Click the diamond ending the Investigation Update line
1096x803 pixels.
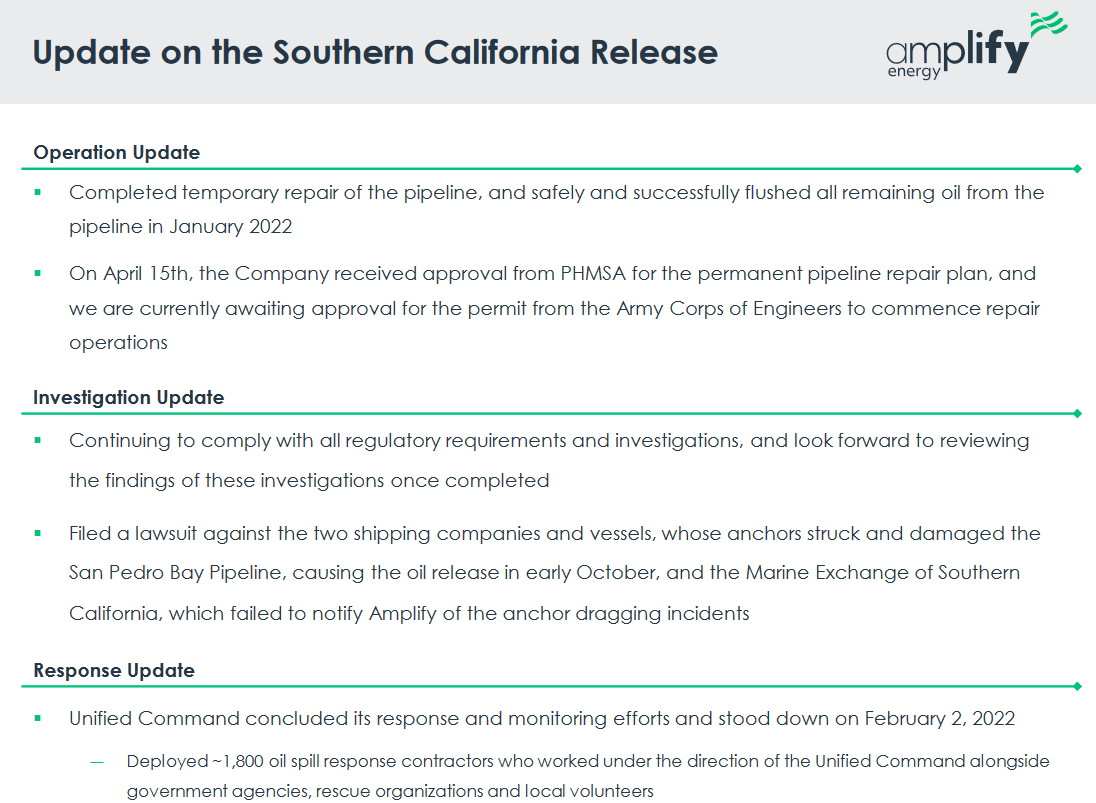(1077, 413)
